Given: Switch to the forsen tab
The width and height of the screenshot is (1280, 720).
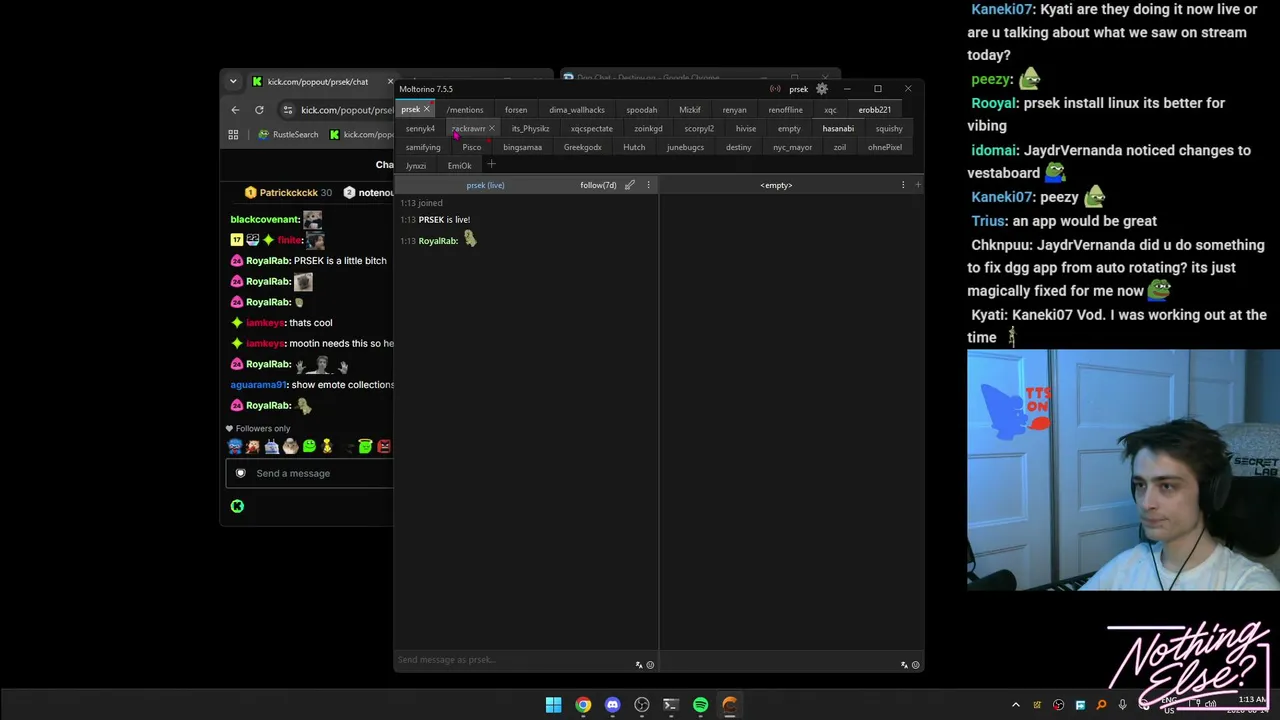Looking at the screenshot, I should point(516,110).
